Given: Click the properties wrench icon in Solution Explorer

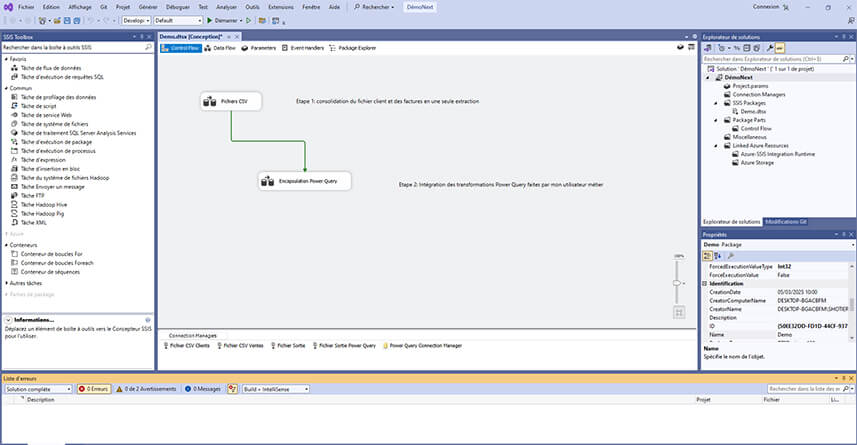Looking at the screenshot, I should 770,48.
